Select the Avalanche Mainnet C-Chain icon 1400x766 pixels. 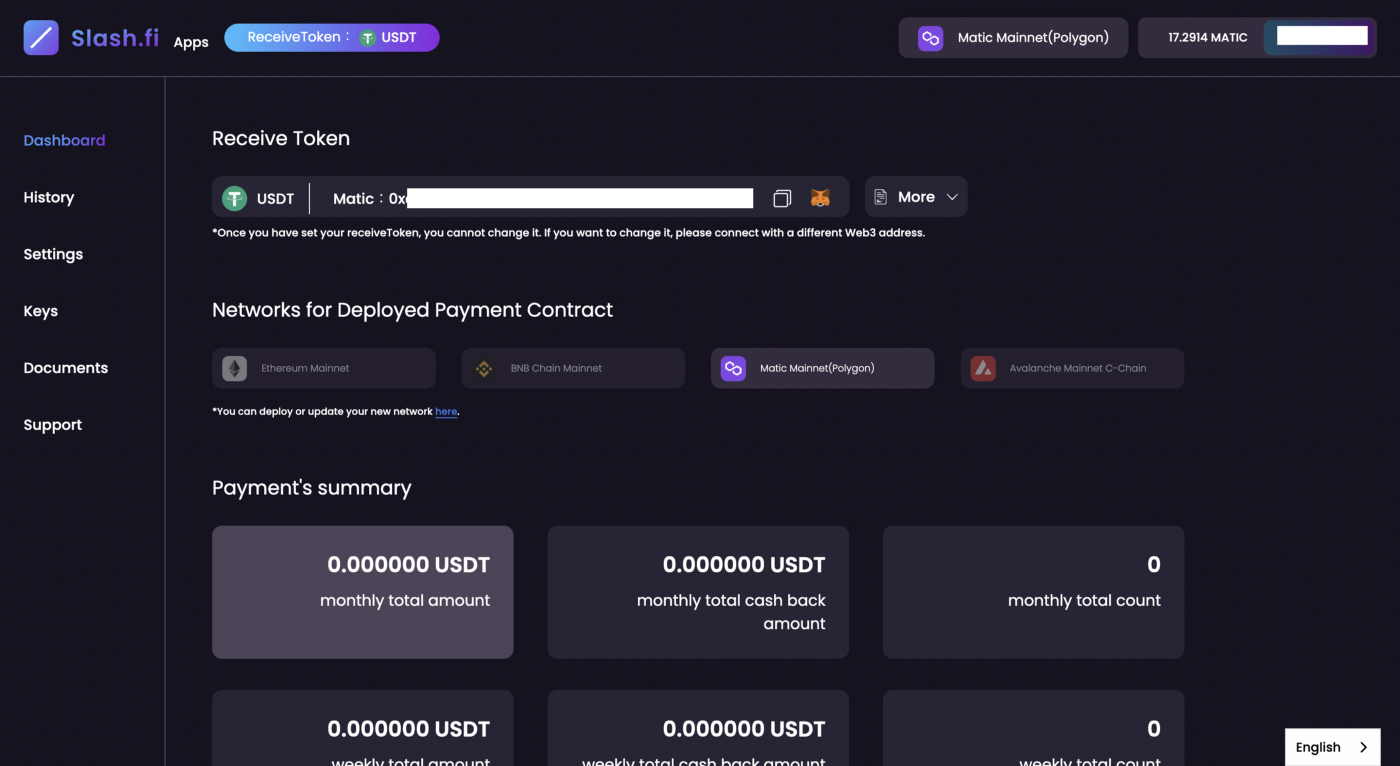pos(983,368)
